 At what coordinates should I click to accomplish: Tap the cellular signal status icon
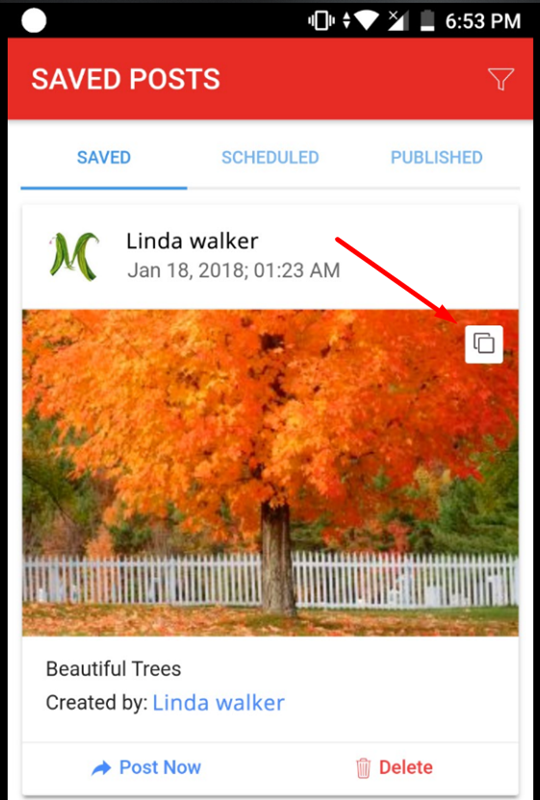click(x=401, y=20)
